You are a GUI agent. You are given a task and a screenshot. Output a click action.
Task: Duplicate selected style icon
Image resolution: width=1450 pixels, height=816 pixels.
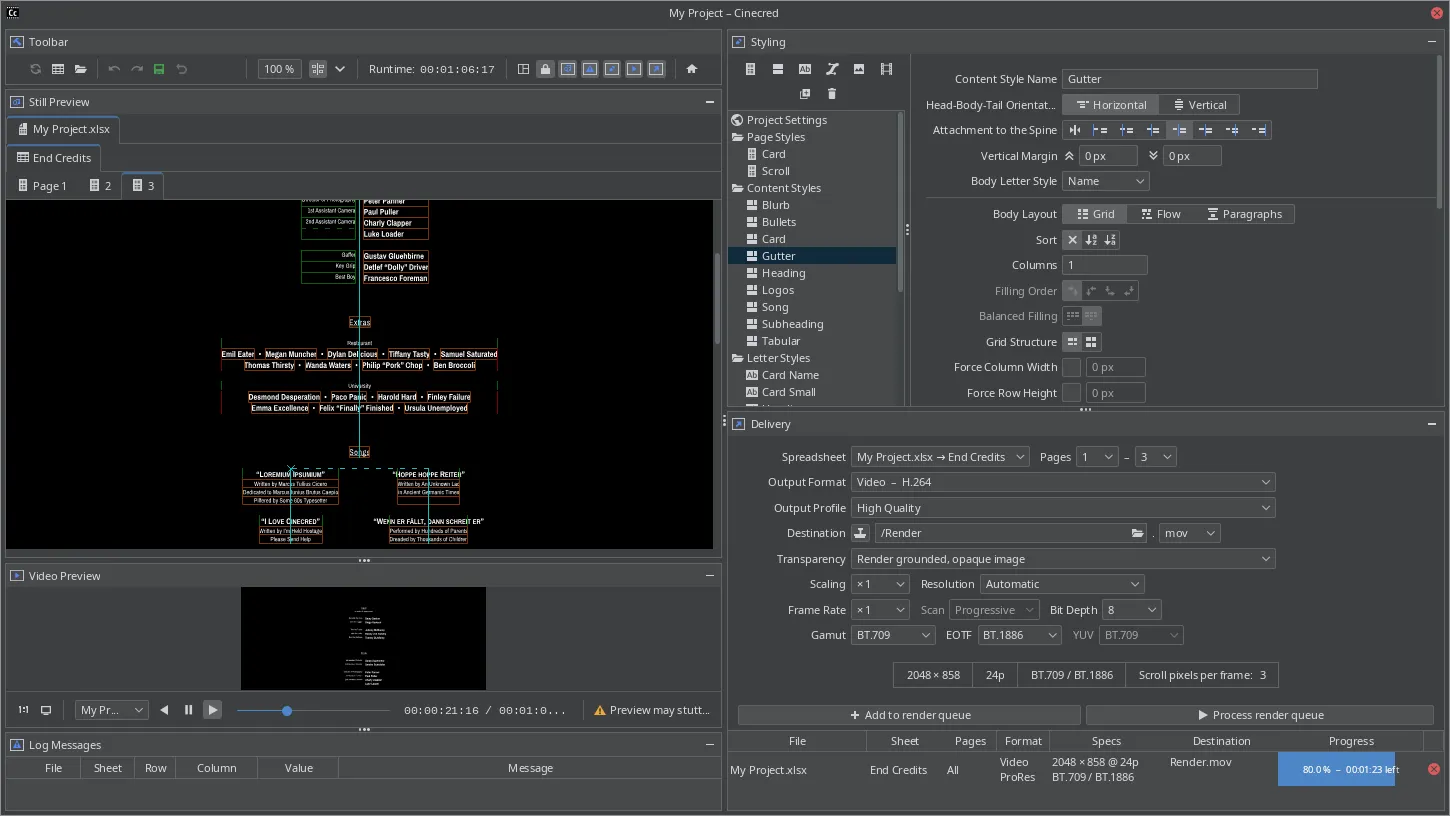(x=805, y=94)
